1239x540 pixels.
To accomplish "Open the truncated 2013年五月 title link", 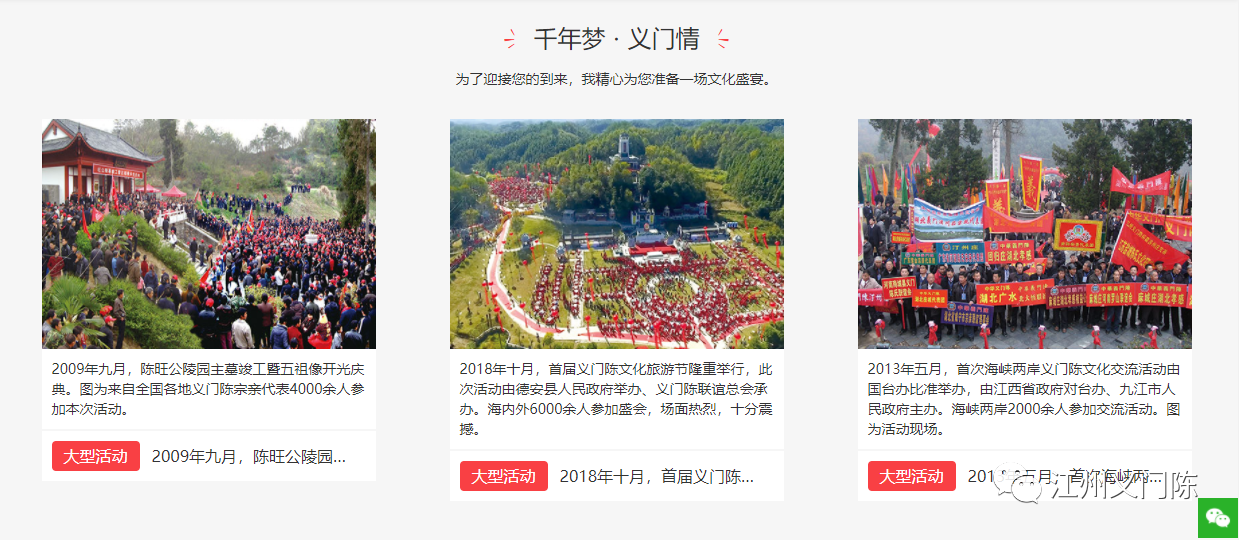I will pyautogui.click(x=1064, y=477).
